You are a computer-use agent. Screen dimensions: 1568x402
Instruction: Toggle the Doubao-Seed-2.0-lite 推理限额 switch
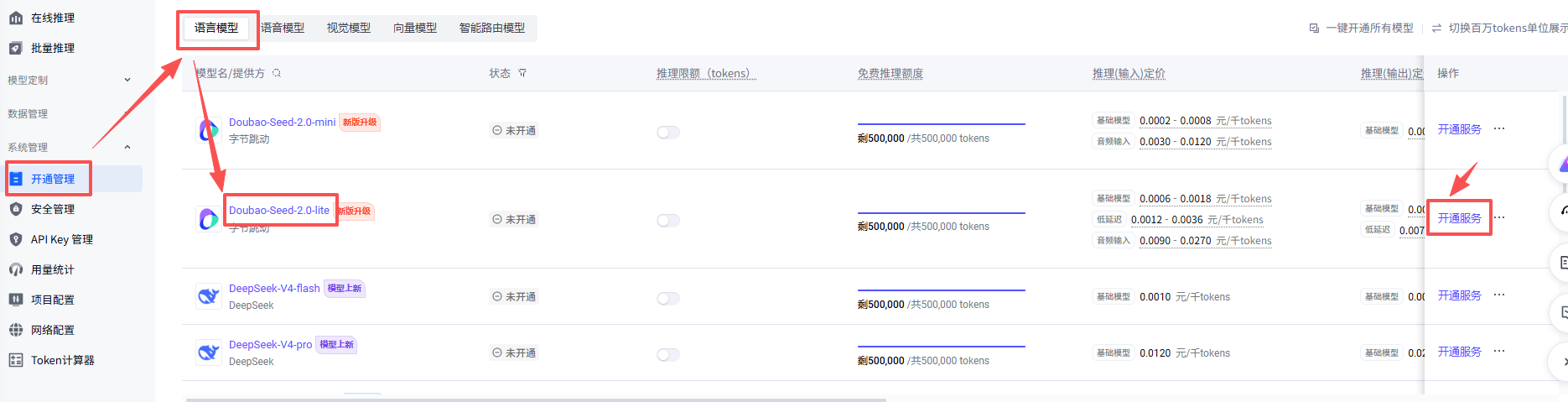668,220
